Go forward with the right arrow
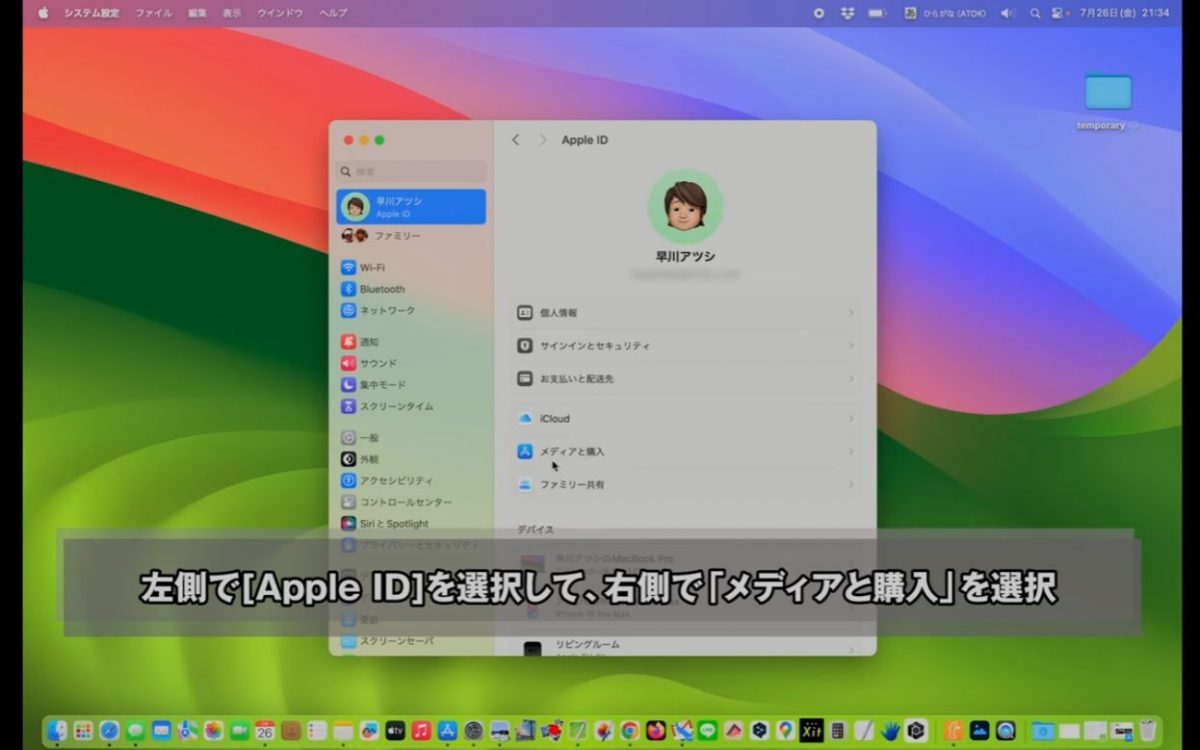Screen dimensions: 1200x750 tap(542, 140)
